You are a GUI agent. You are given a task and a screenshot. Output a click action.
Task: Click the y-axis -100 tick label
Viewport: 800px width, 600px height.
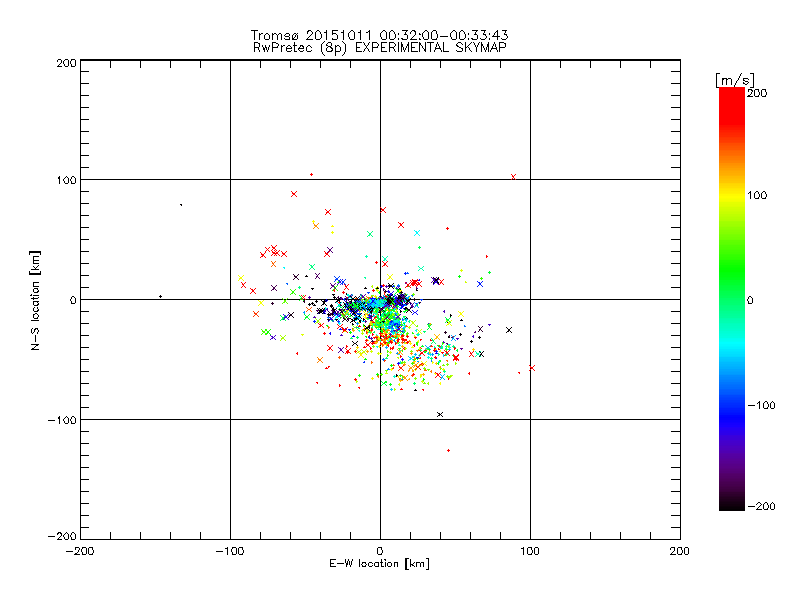61,421
